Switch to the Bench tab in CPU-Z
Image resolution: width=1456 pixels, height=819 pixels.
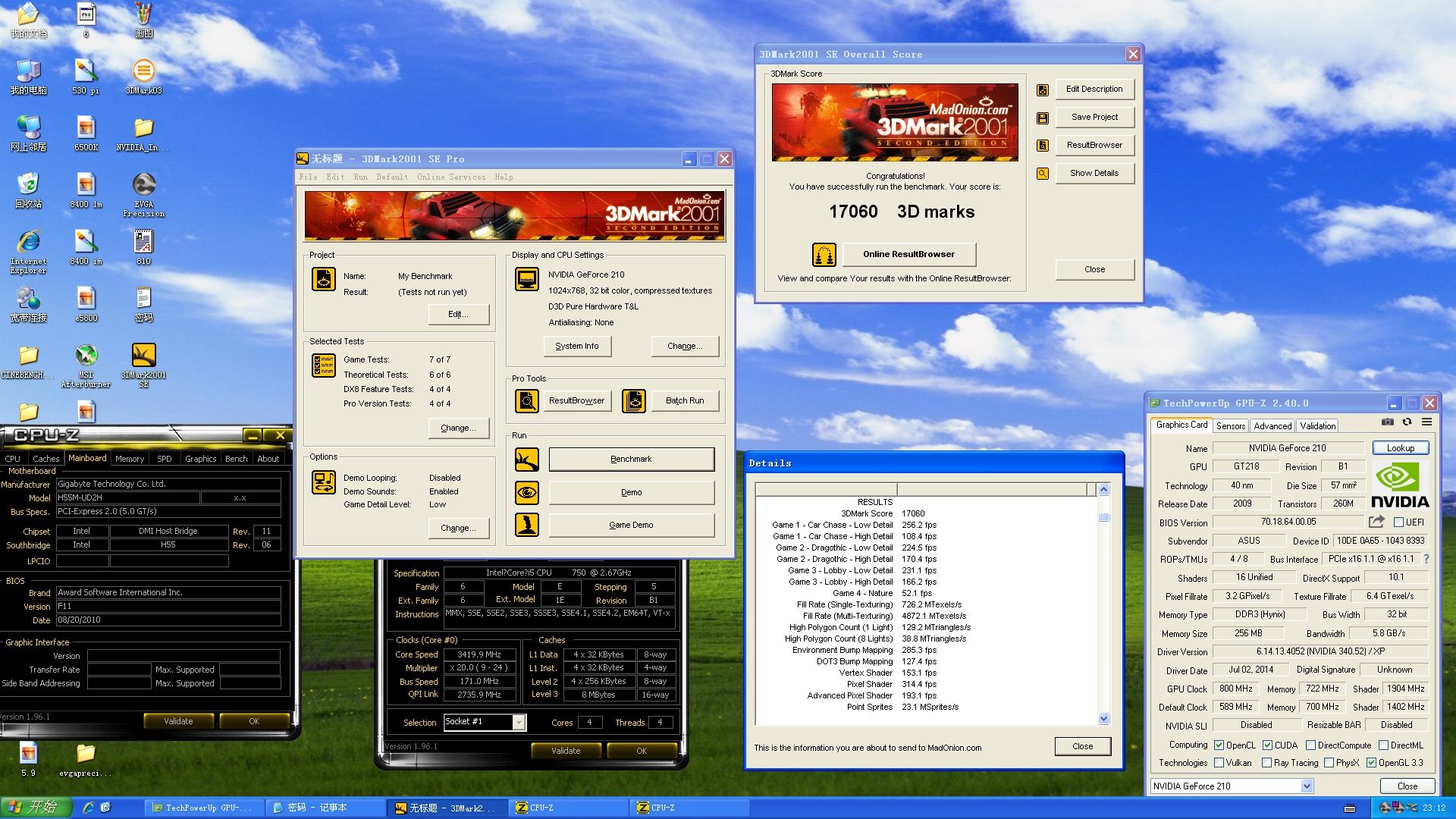(x=237, y=459)
